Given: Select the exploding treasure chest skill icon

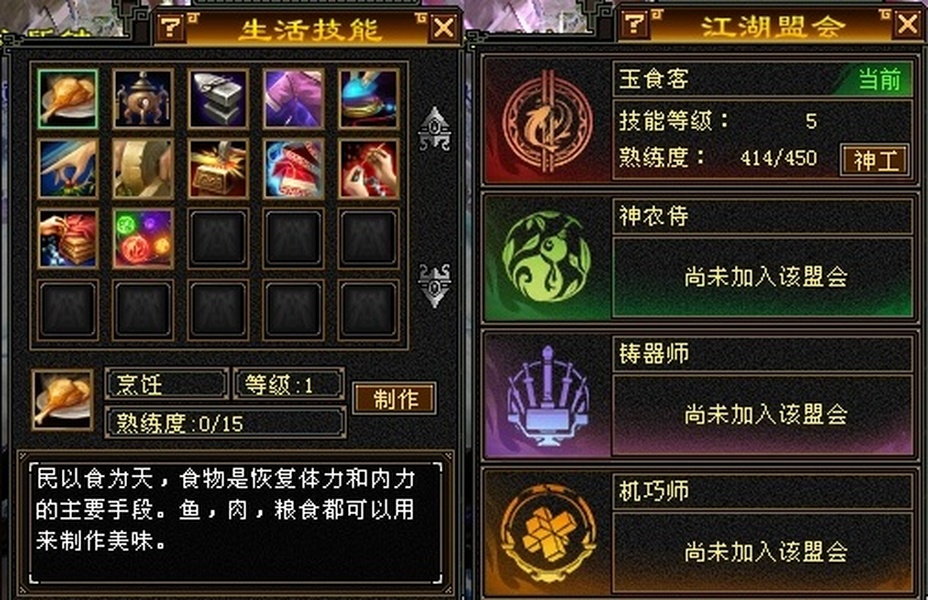Looking at the screenshot, I should 218,169.
